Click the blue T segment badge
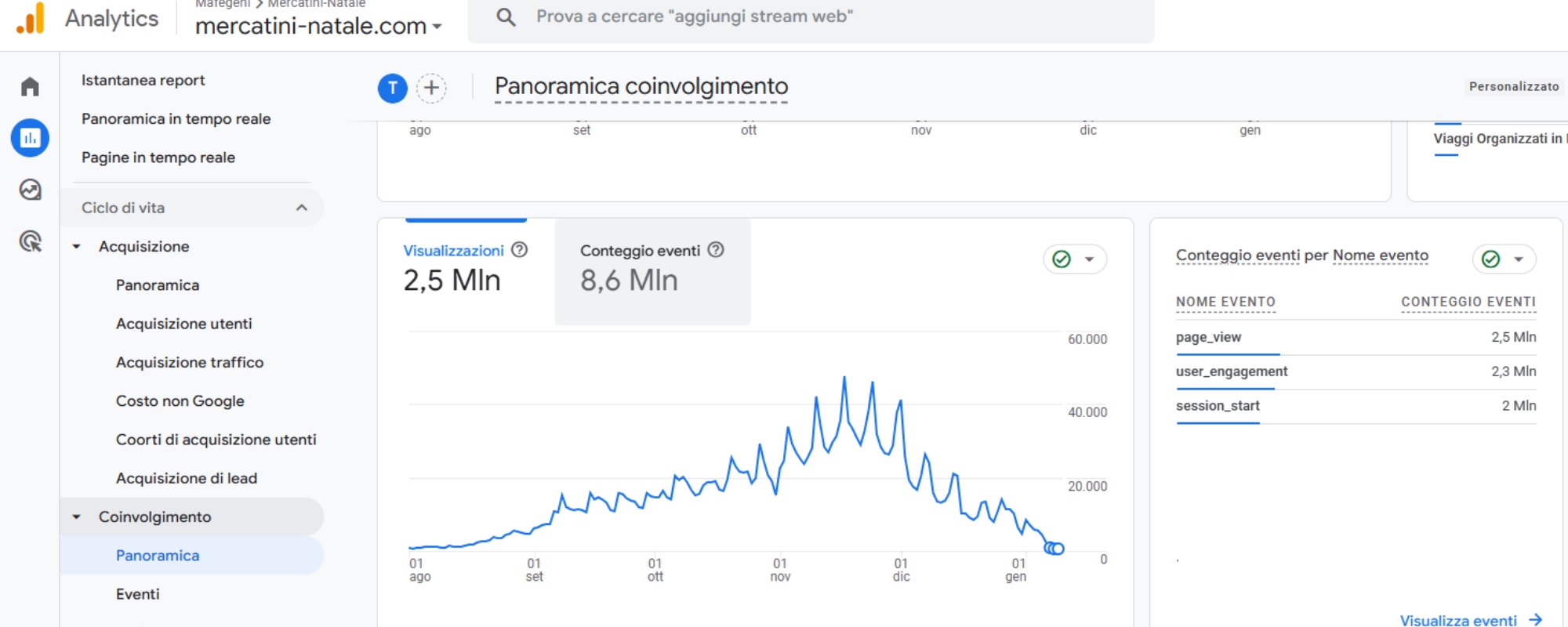Image resolution: width=1568 pixels, height=627 pixels. 393,88
